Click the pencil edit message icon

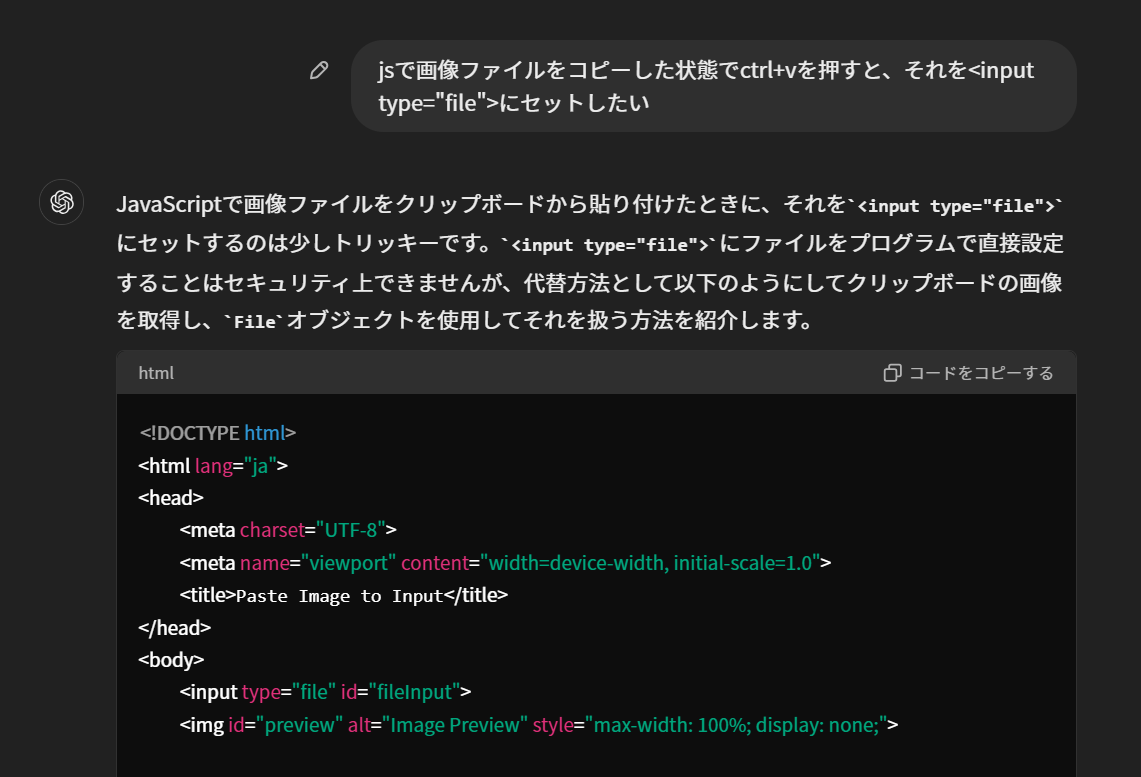coord(319,70)
